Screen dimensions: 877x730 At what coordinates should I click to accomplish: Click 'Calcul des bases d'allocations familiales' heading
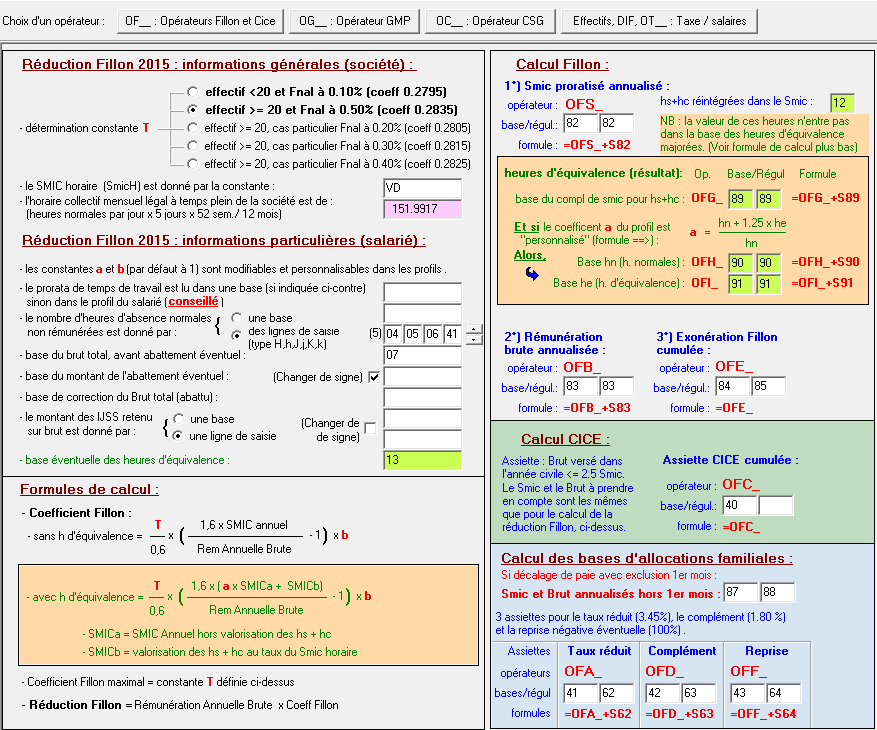click(647, 558)
